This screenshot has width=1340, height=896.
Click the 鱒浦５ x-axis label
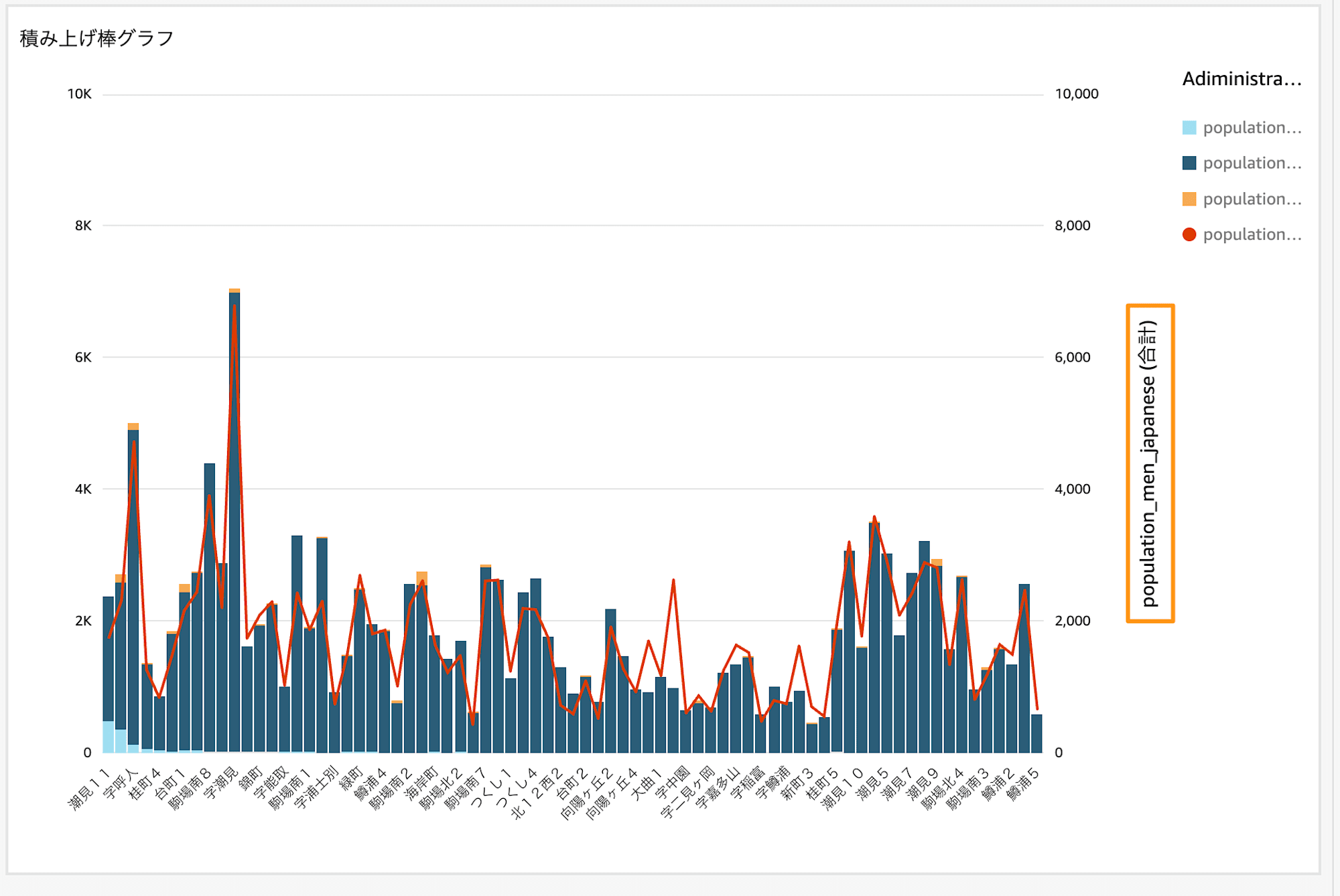tap(1022, 783)
